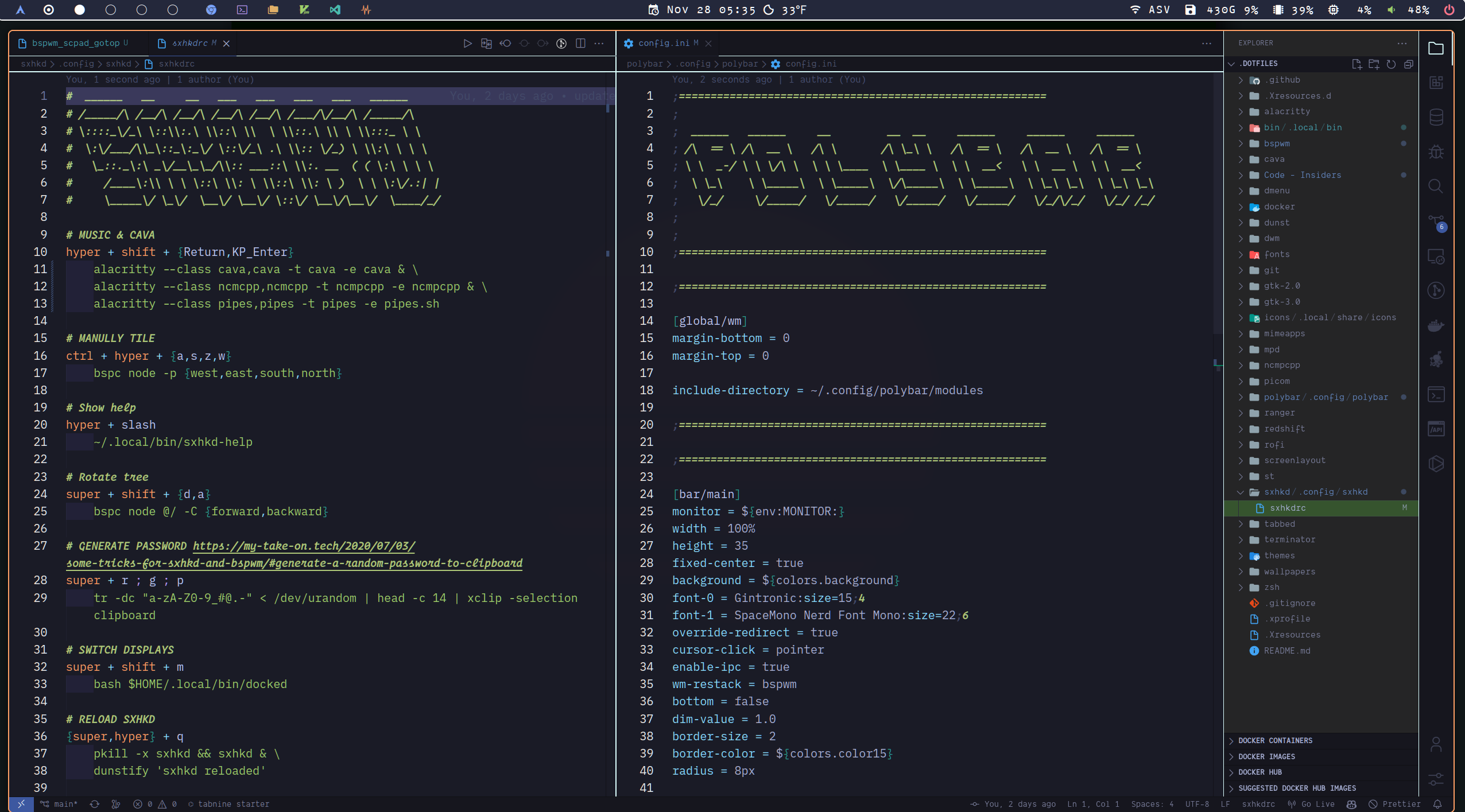This screenshot has height=812, width=1465.
Task: Open the Run and Debug bug icon
Action: pyautogui.click(x=1436, y=152)
